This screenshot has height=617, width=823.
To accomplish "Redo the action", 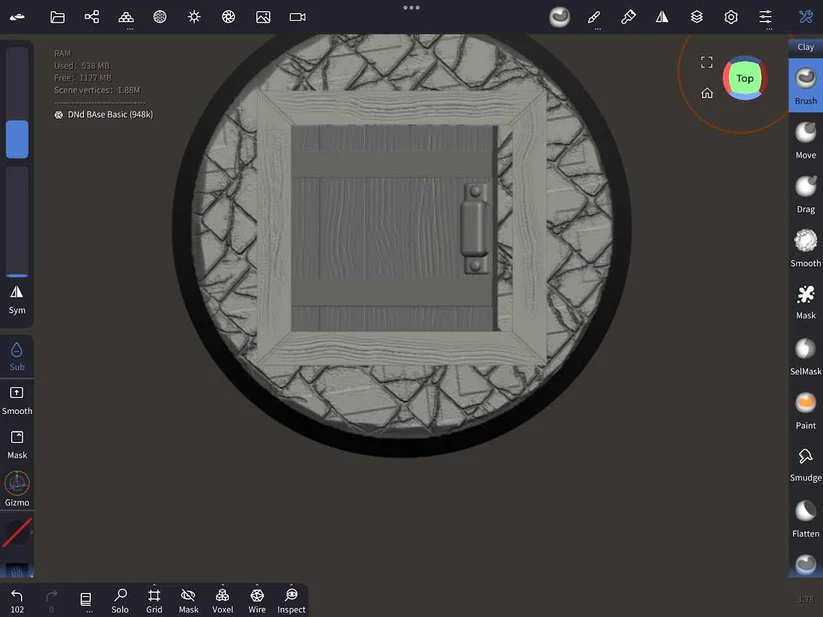I will pyautogui.click(x=51, y=600).
